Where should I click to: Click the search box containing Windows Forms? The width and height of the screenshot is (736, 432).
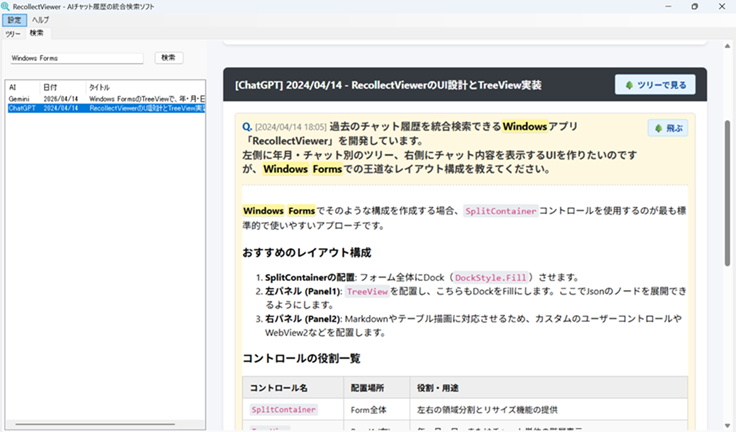(76, 58)
